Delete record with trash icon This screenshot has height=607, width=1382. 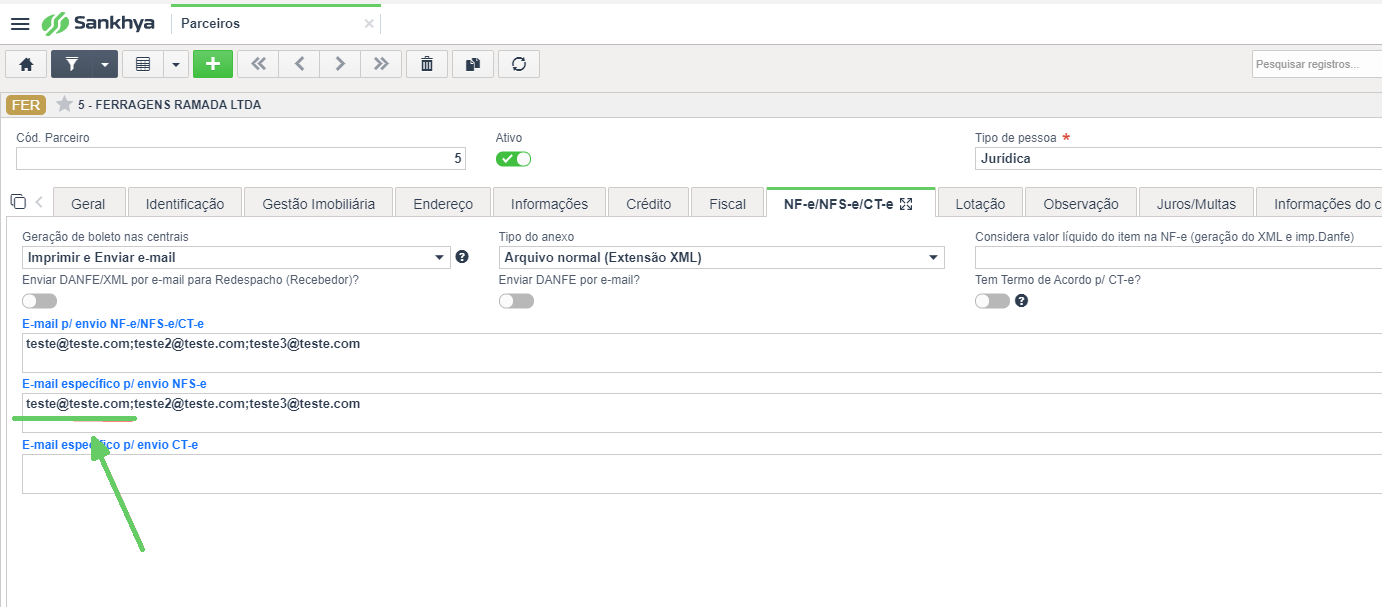click(427, 64)
